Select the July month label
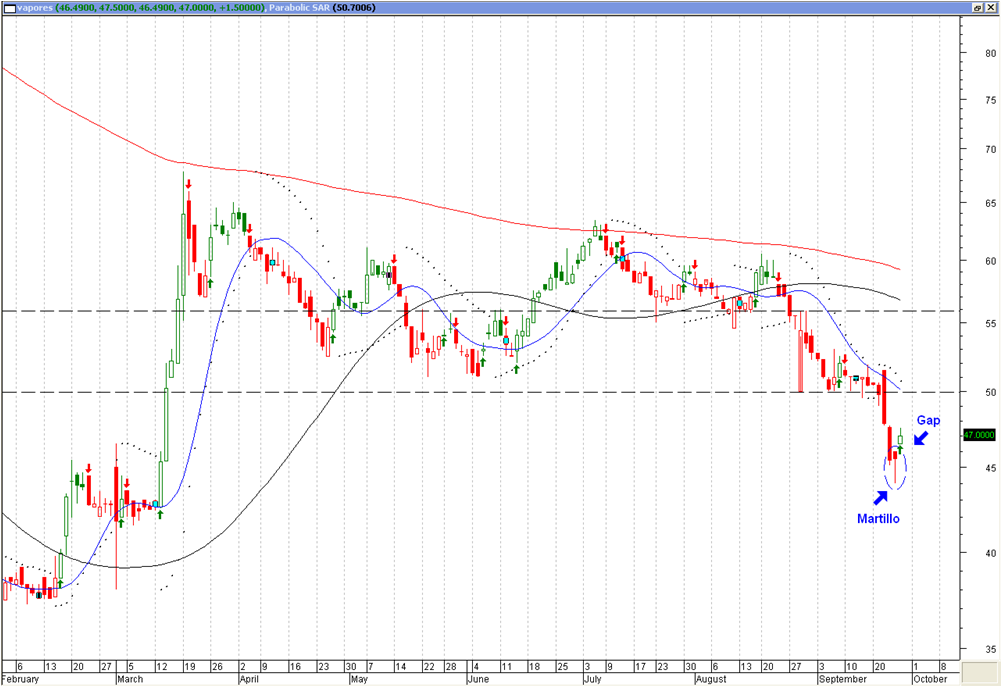The image size is (1002, 687). tap(592, 679)
